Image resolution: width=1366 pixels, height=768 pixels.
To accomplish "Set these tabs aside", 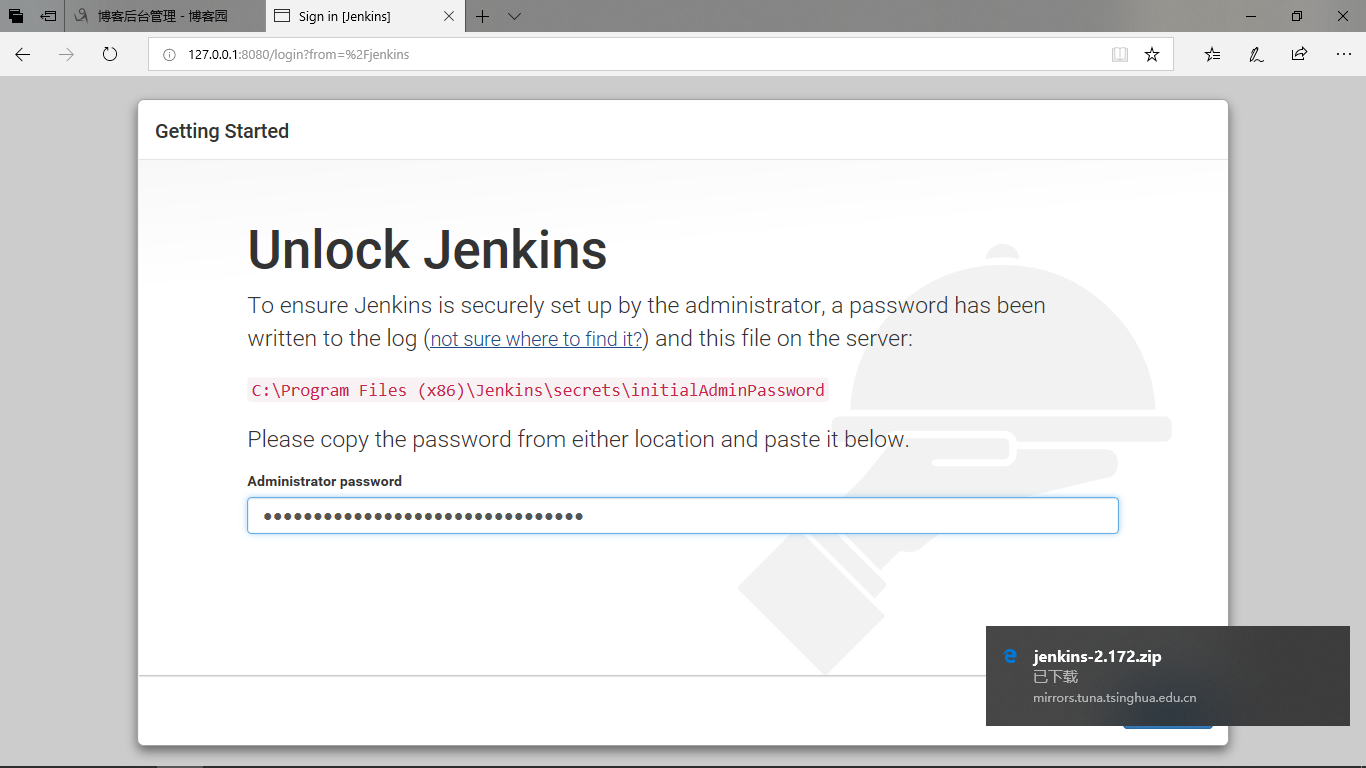I will pos(48,16).
